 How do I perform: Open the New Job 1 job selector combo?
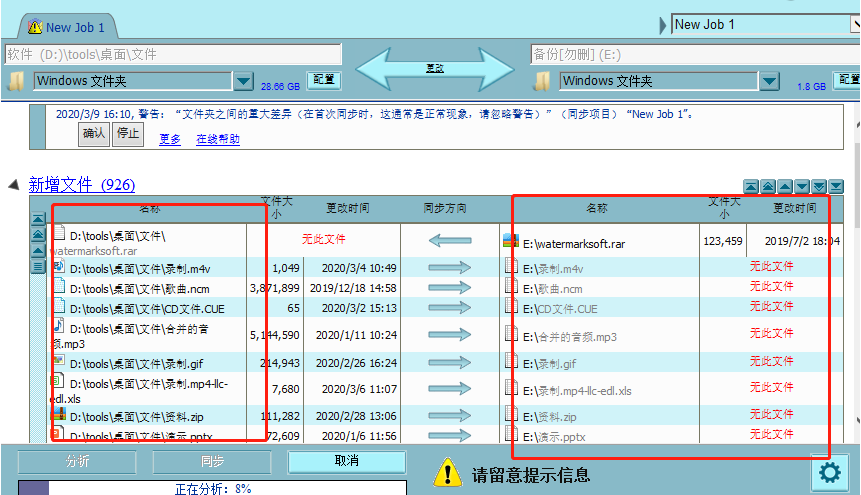click(765, 24)
